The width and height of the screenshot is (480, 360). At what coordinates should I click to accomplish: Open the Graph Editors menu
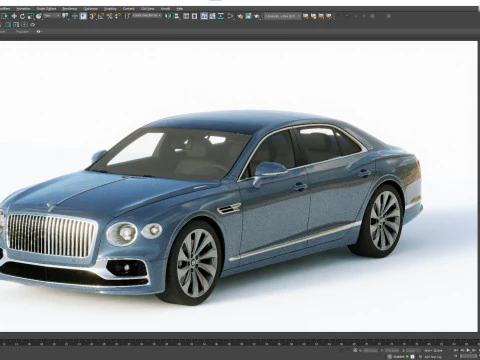(x=46, y=9)
